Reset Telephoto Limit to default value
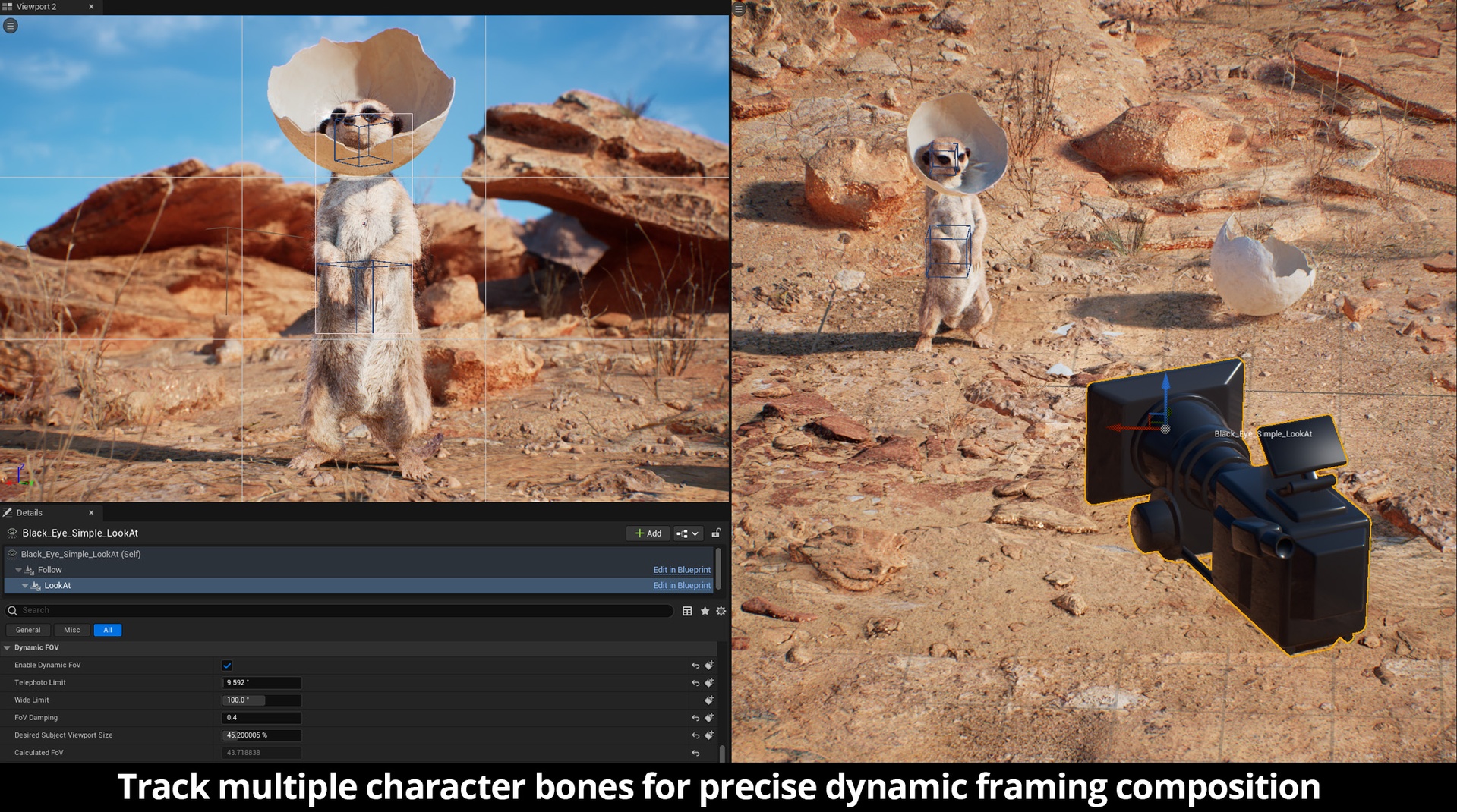Image resolution: width=1457 pixels, height=812 pixels. (x=695, y=683)
